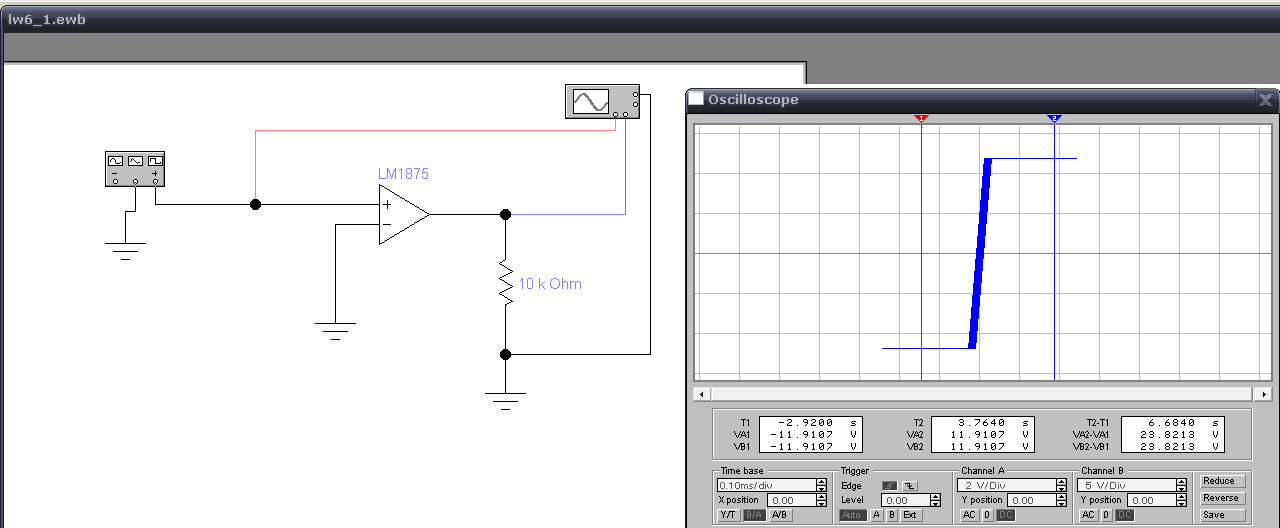This screenshot has width=1280, height=528.
Task: Set trigger to rising edge
Action: (889, 485)
